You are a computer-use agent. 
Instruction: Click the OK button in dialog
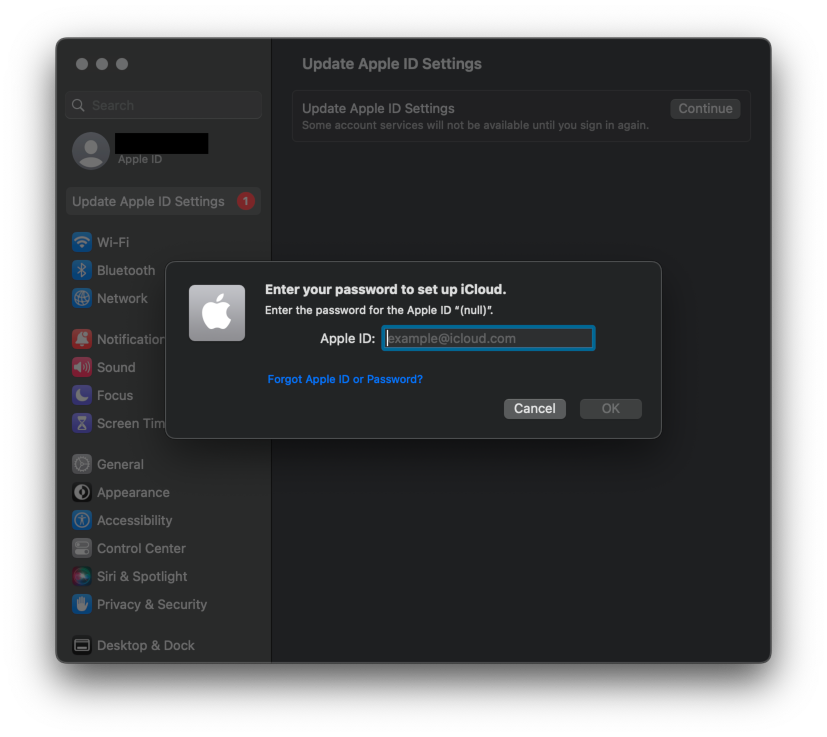pyautogui.click(x=611, y=408)
